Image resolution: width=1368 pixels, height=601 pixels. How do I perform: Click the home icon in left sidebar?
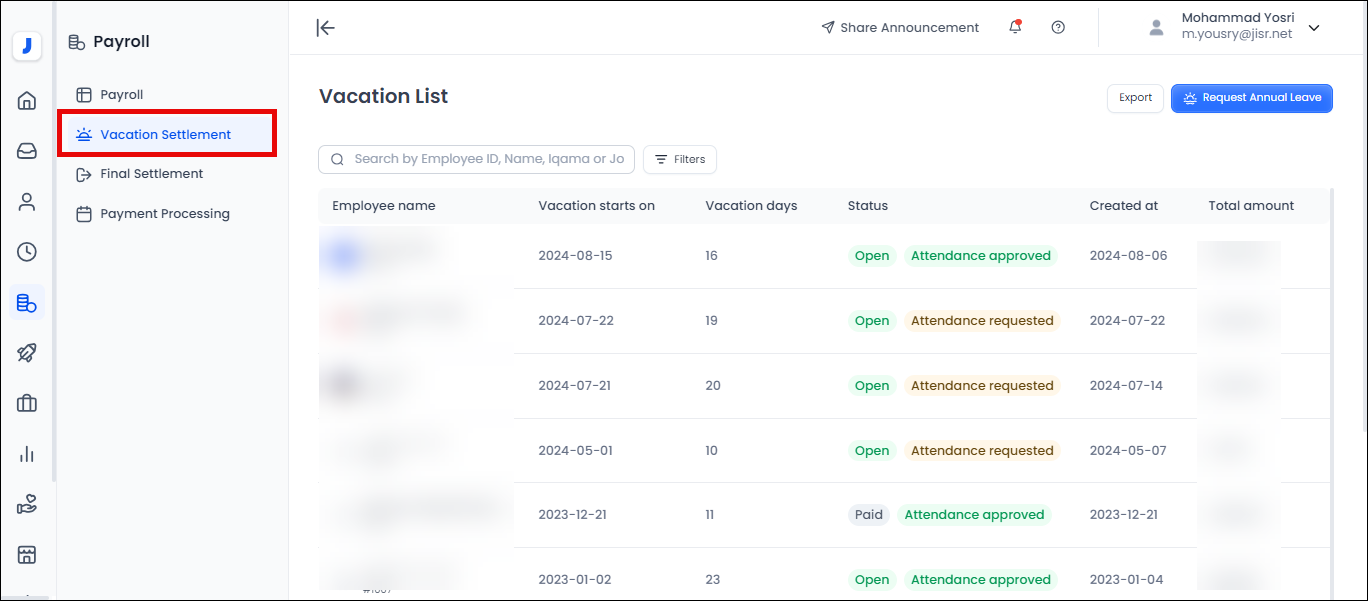27,100
